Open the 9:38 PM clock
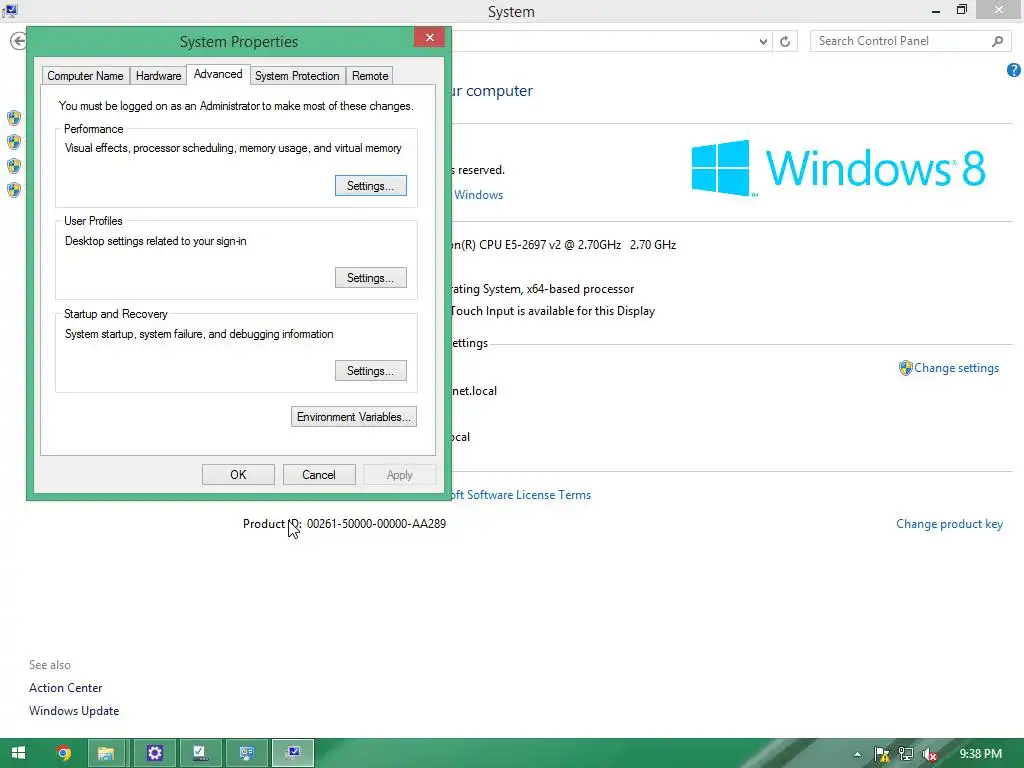The height and width of the screenshot is (768, 1024). (x=980, y=754)
